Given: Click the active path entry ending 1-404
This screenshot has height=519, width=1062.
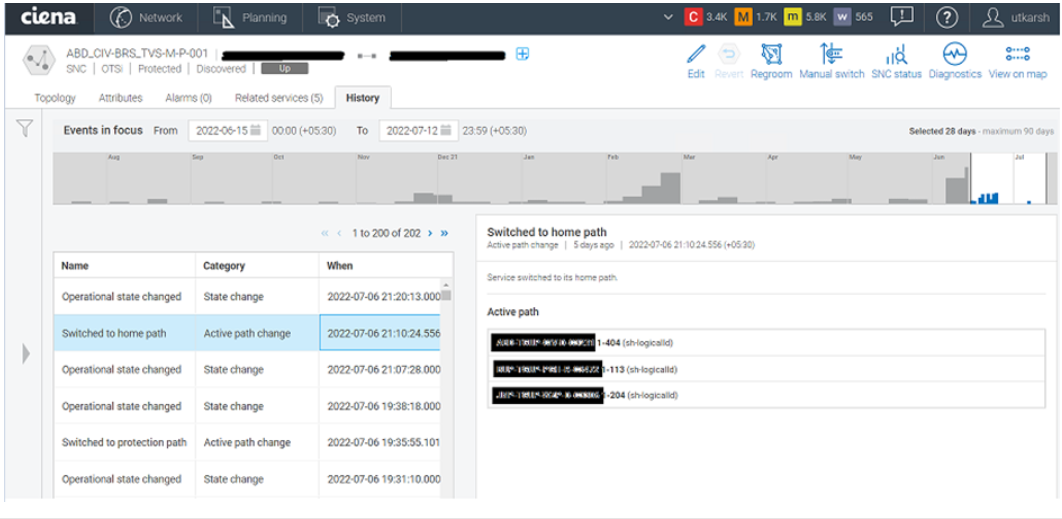Looking at the screenshot, I should (x=766, y=343).
